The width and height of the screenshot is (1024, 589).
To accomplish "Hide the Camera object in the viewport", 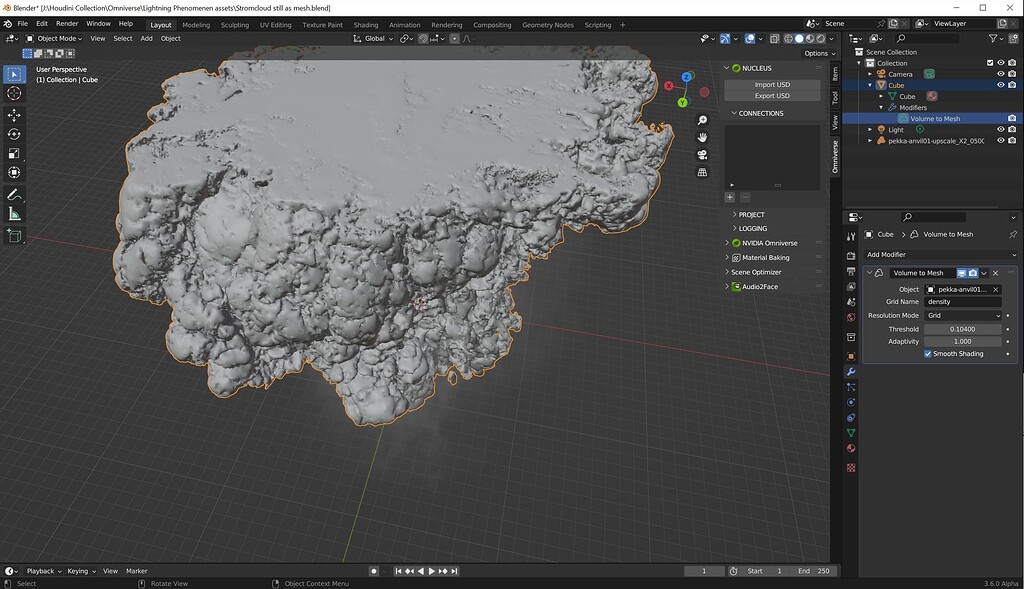I will pyautogui.click(x=1001, y=74).
